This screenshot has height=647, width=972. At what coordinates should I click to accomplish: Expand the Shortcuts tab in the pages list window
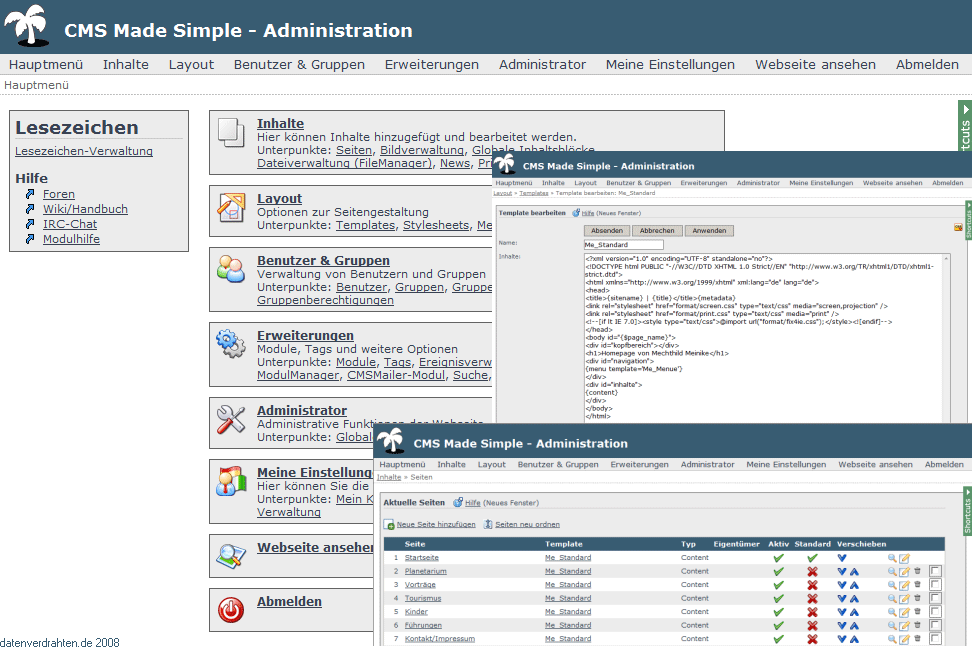click(x=967, y=511)
